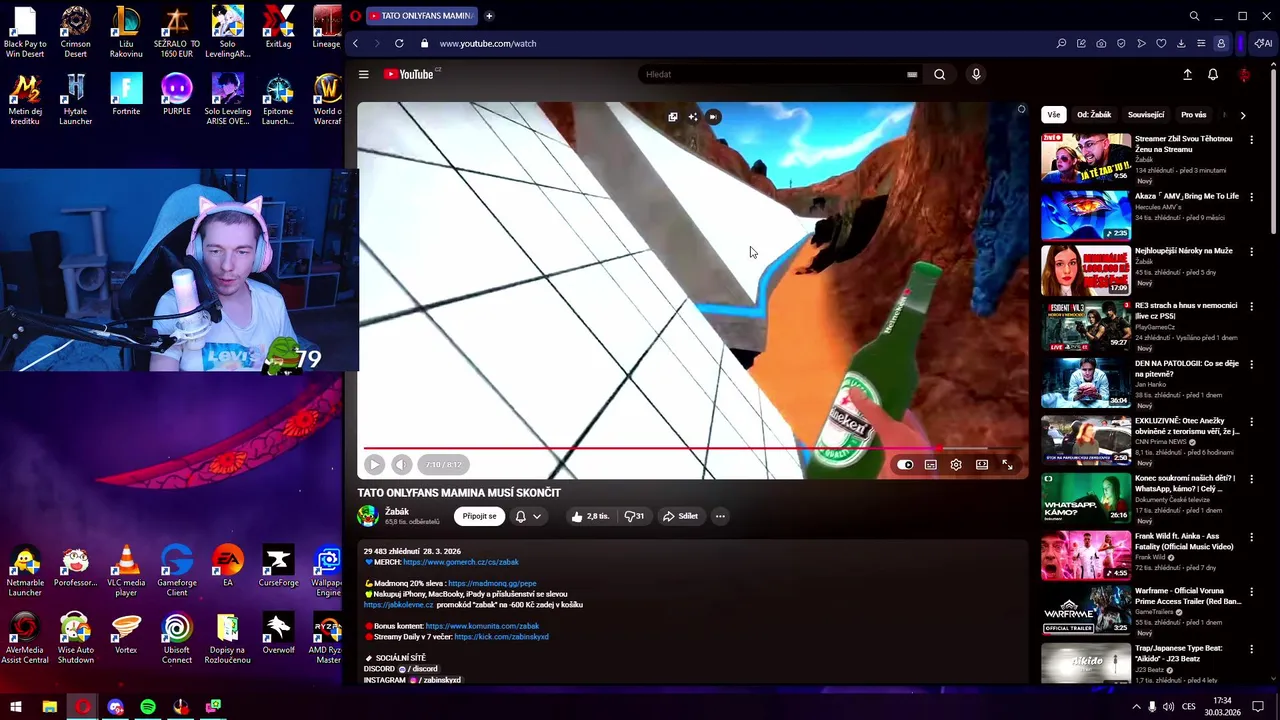This screenshot has width=1280, height=720.
Task: Toggle mute with the player volume button
Action: coord(401,464)
